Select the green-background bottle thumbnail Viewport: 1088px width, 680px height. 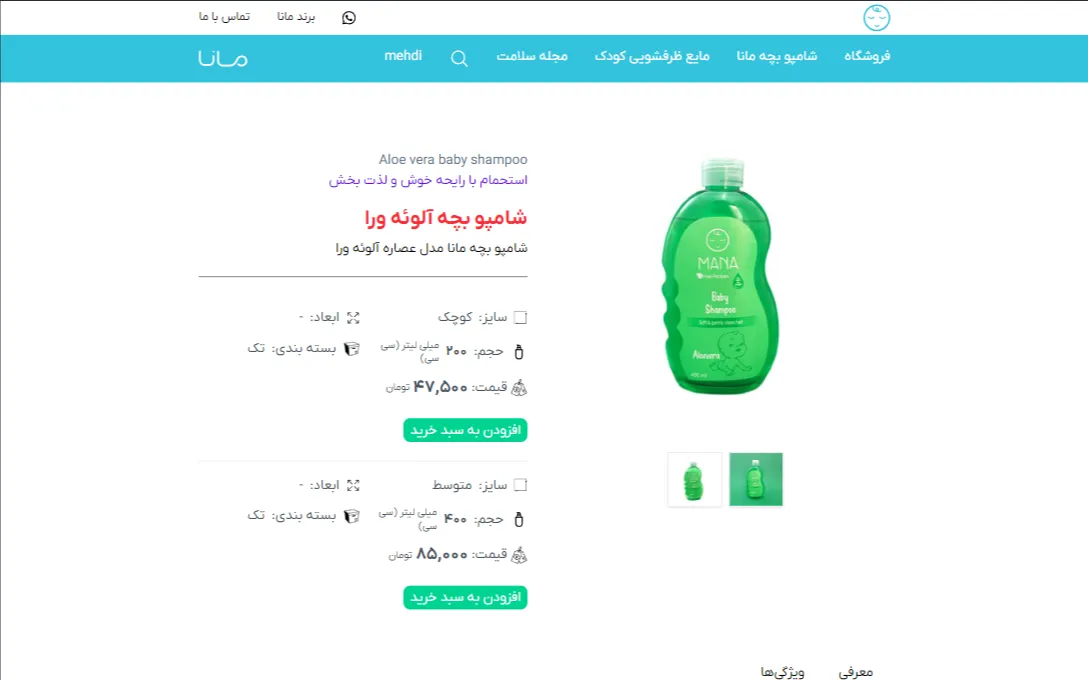click(756, 479)
